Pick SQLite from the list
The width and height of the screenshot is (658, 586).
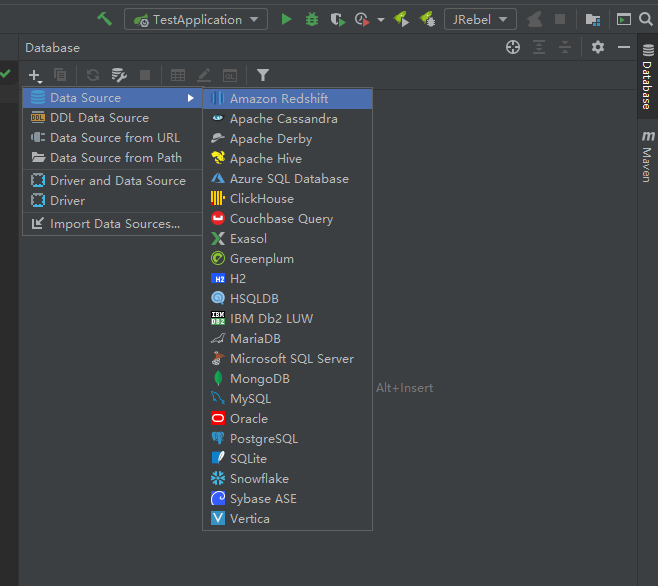(287, 459)
